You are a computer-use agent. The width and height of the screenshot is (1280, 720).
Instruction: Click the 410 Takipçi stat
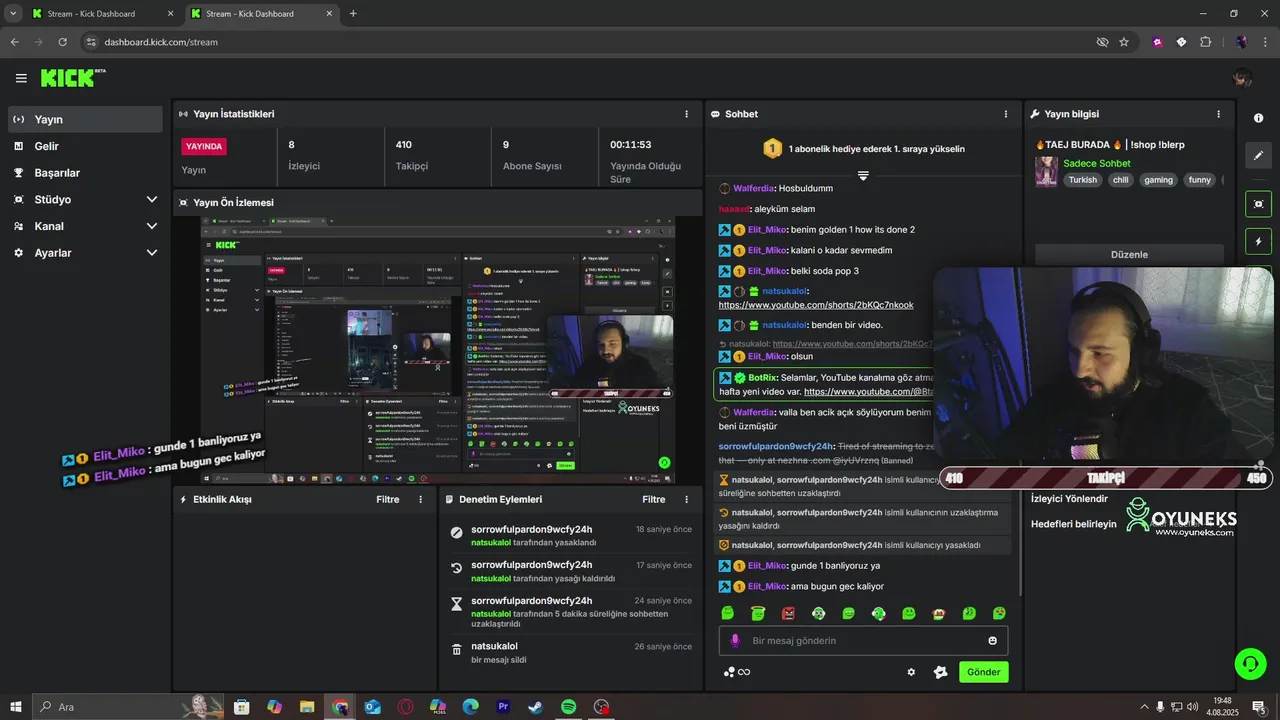pyautogui.click(x=411, y=155)
